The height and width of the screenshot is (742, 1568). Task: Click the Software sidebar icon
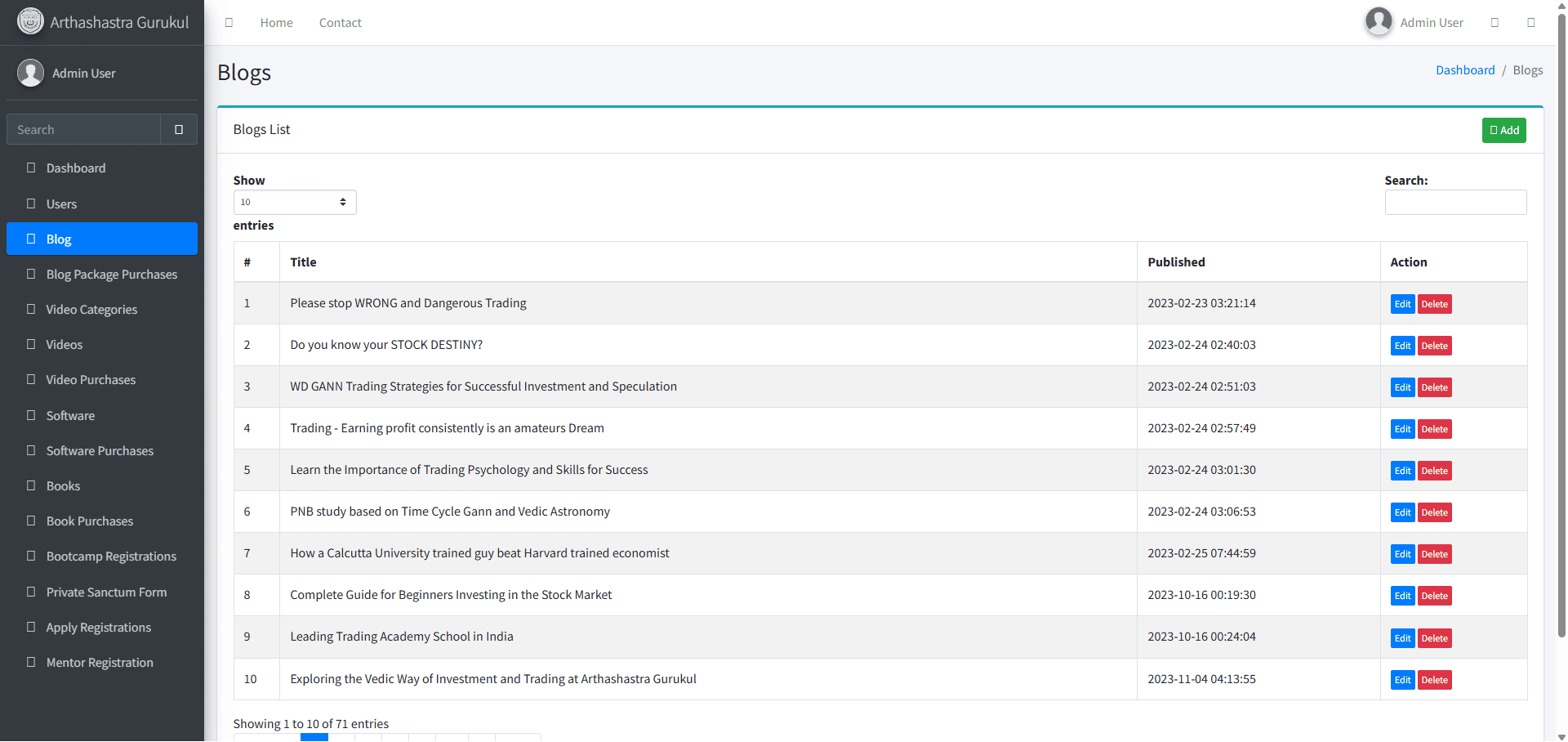click(x=31, y=415)
